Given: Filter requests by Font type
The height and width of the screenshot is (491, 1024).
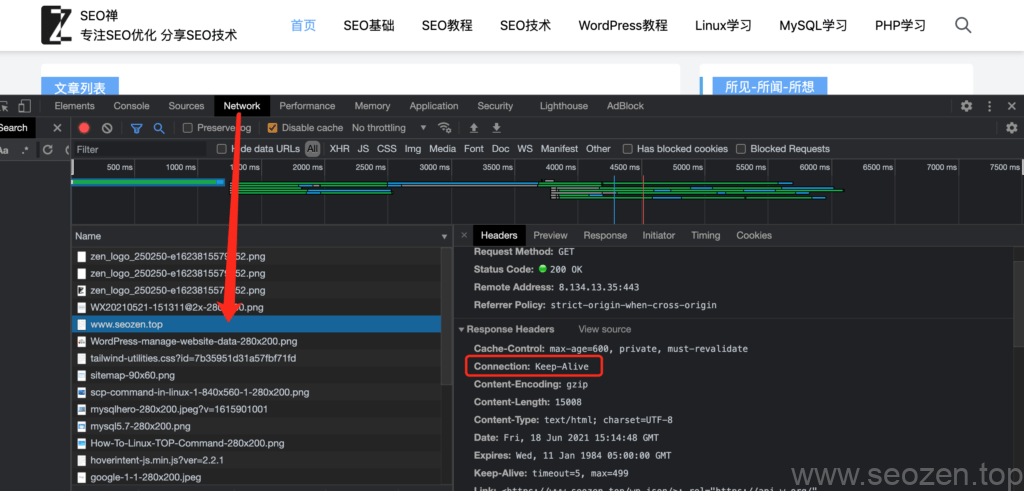Looking at the screenshot, I should coord(473,149).
